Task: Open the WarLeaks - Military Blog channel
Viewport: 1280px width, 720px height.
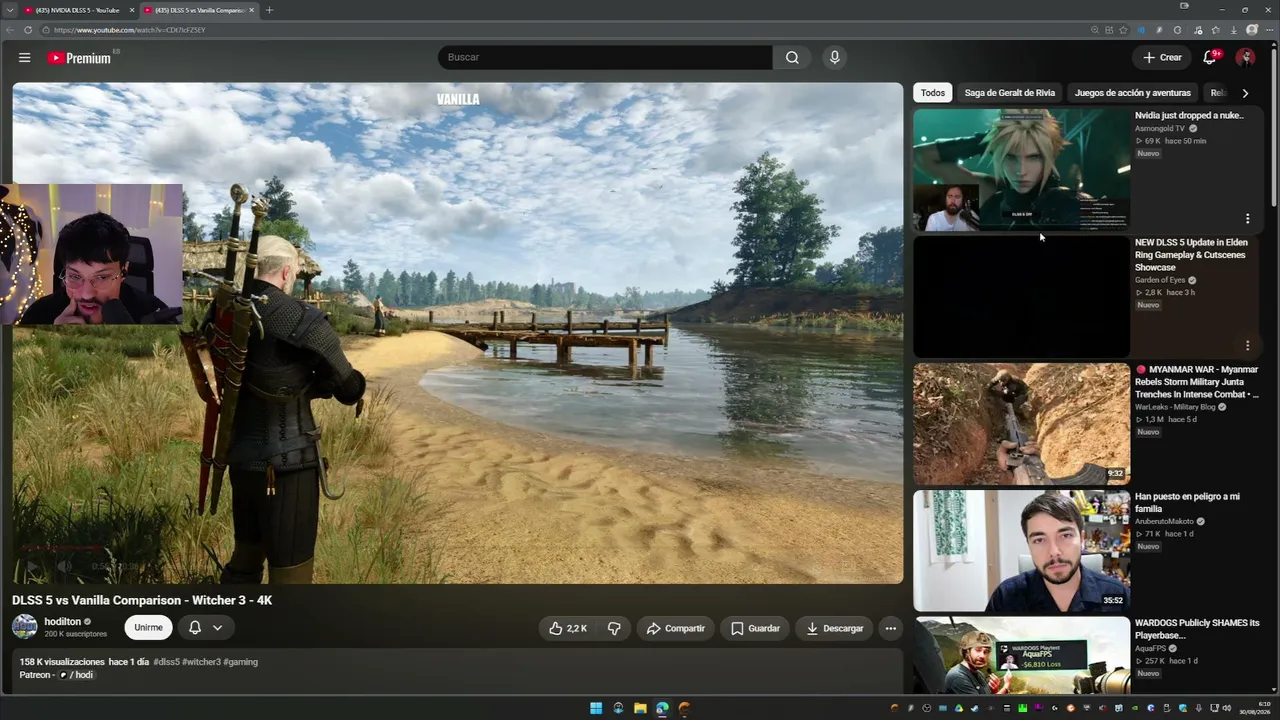Action: [1175, 407]
